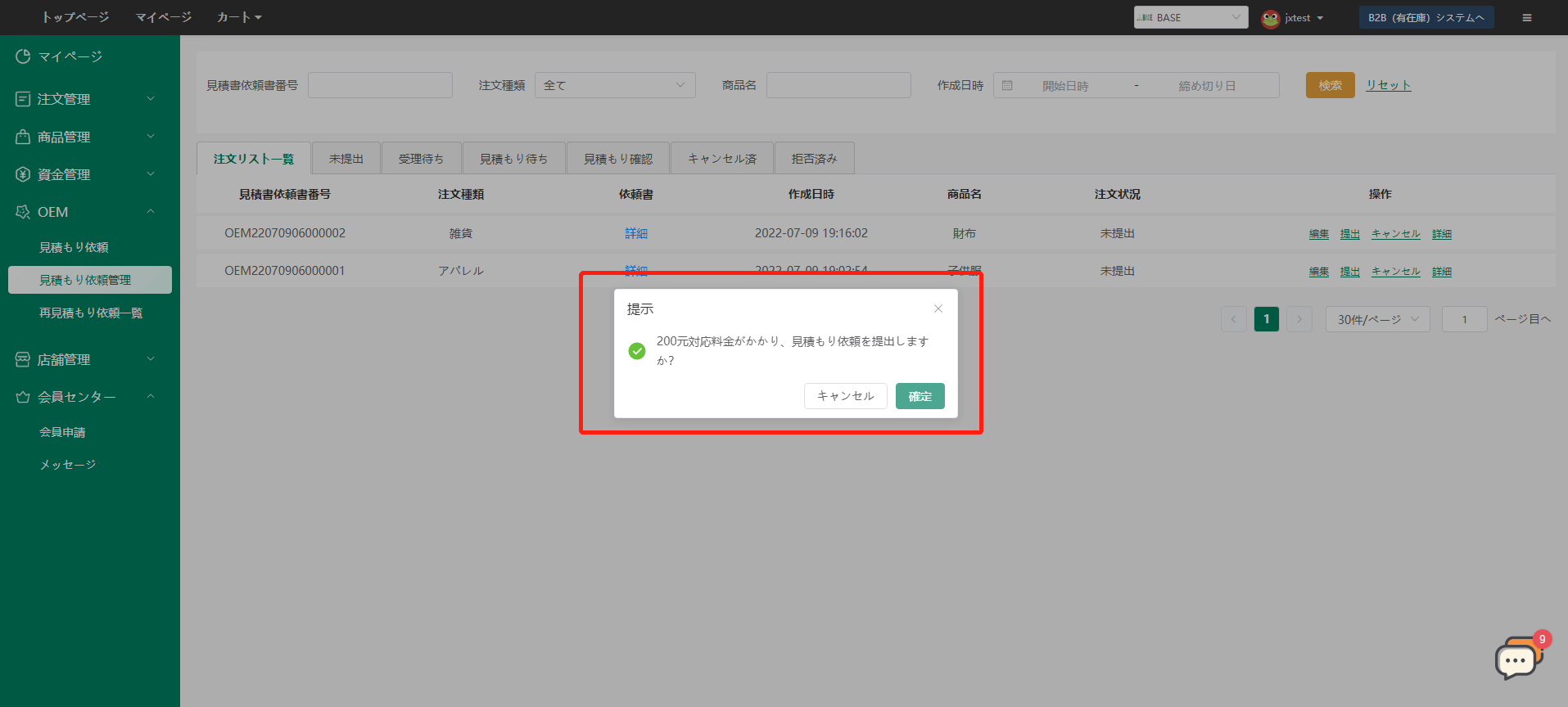This screenshot has height=707, width=1568.
Task: Open 見積もり依頼管理 sidebar item
Action: coord(90,280)
